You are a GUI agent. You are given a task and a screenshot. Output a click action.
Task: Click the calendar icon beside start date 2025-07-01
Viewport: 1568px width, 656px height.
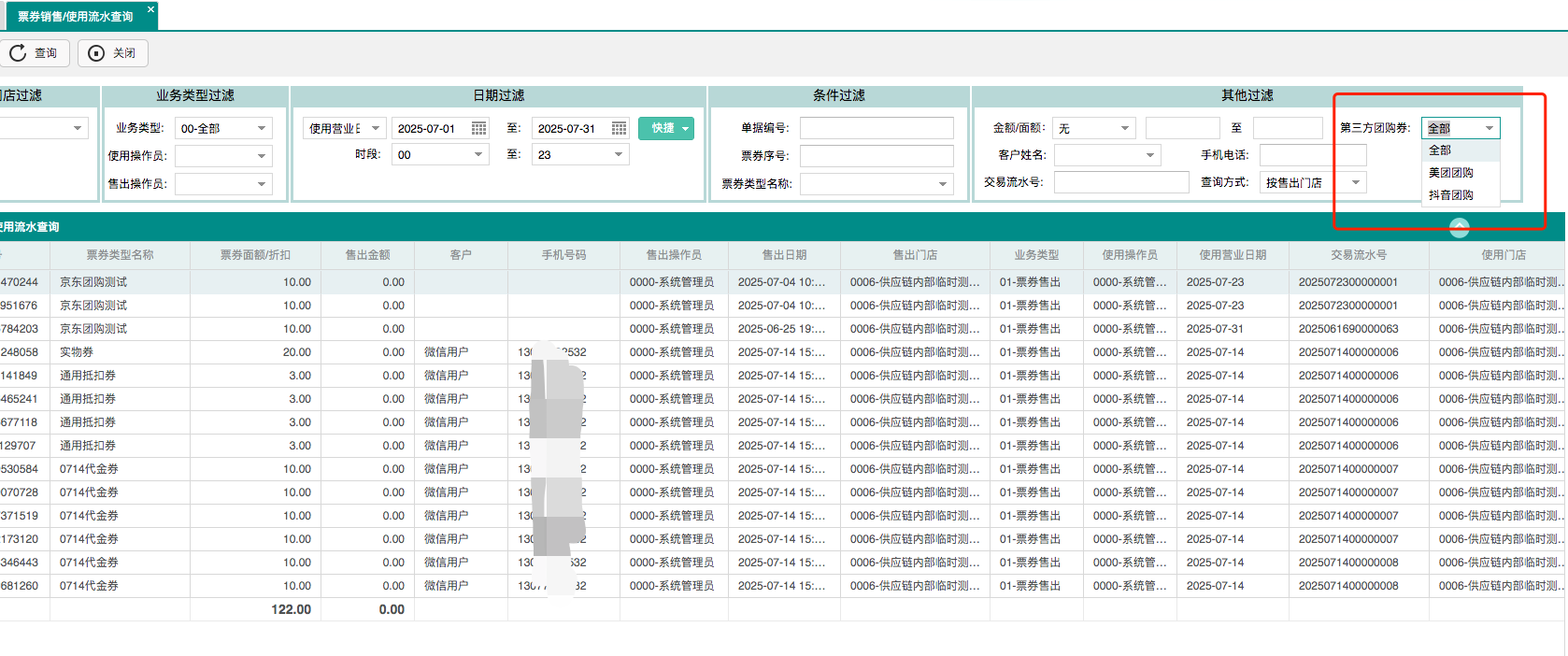478,128
